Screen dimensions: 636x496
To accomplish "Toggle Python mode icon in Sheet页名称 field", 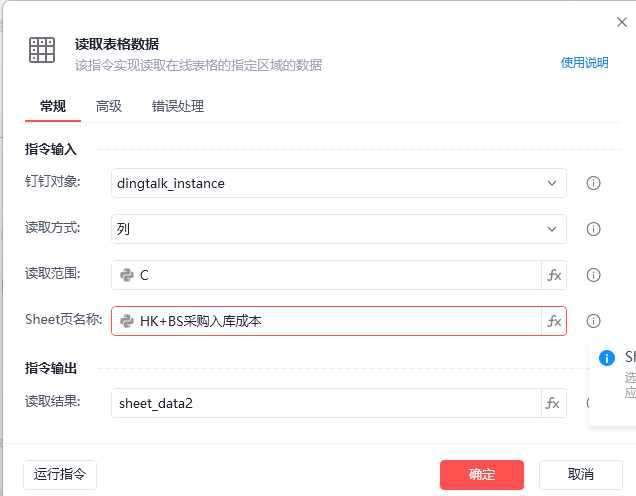I will point(127,321).
